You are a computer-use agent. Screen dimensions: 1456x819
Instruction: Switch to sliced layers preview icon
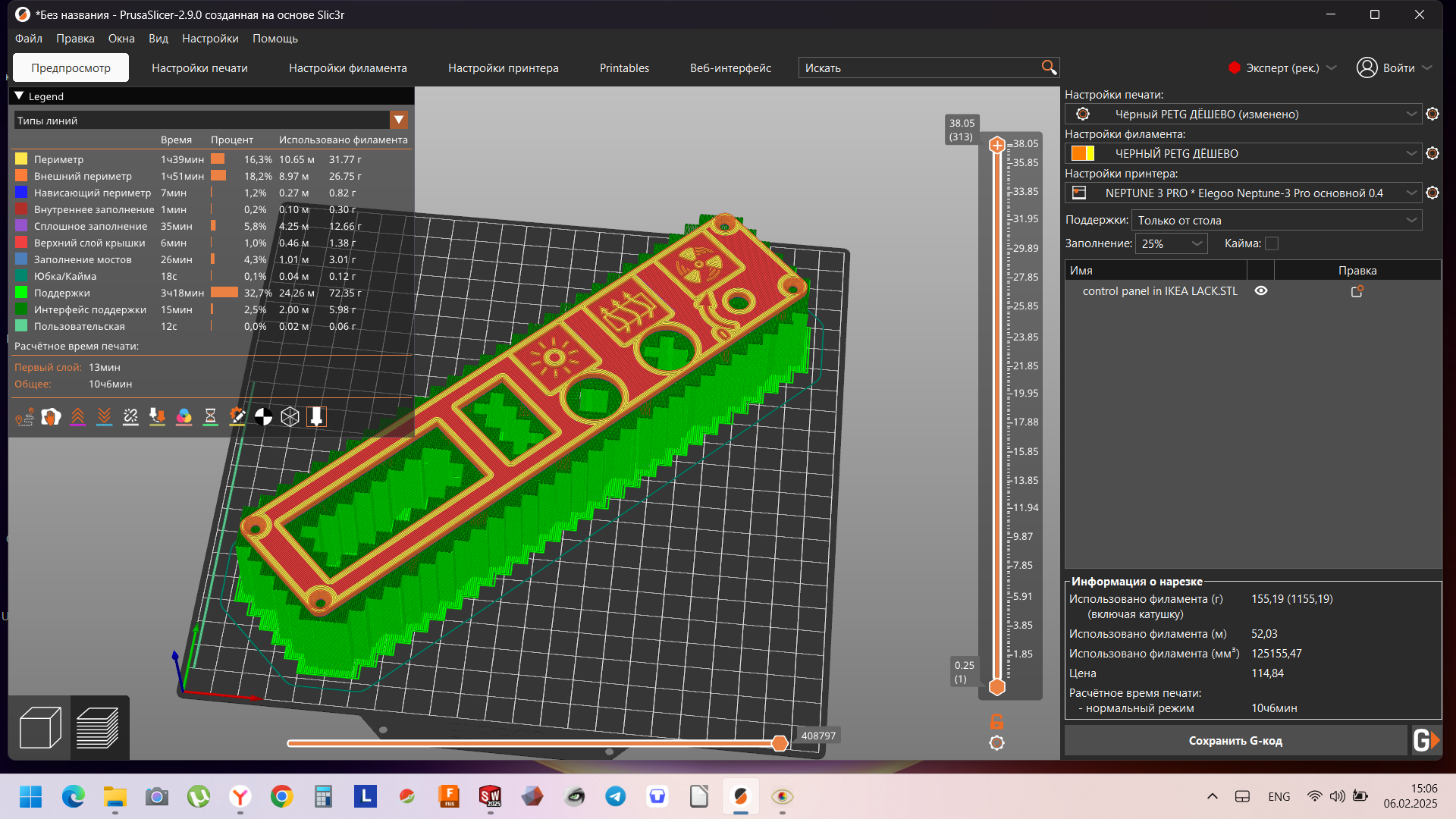99,727
